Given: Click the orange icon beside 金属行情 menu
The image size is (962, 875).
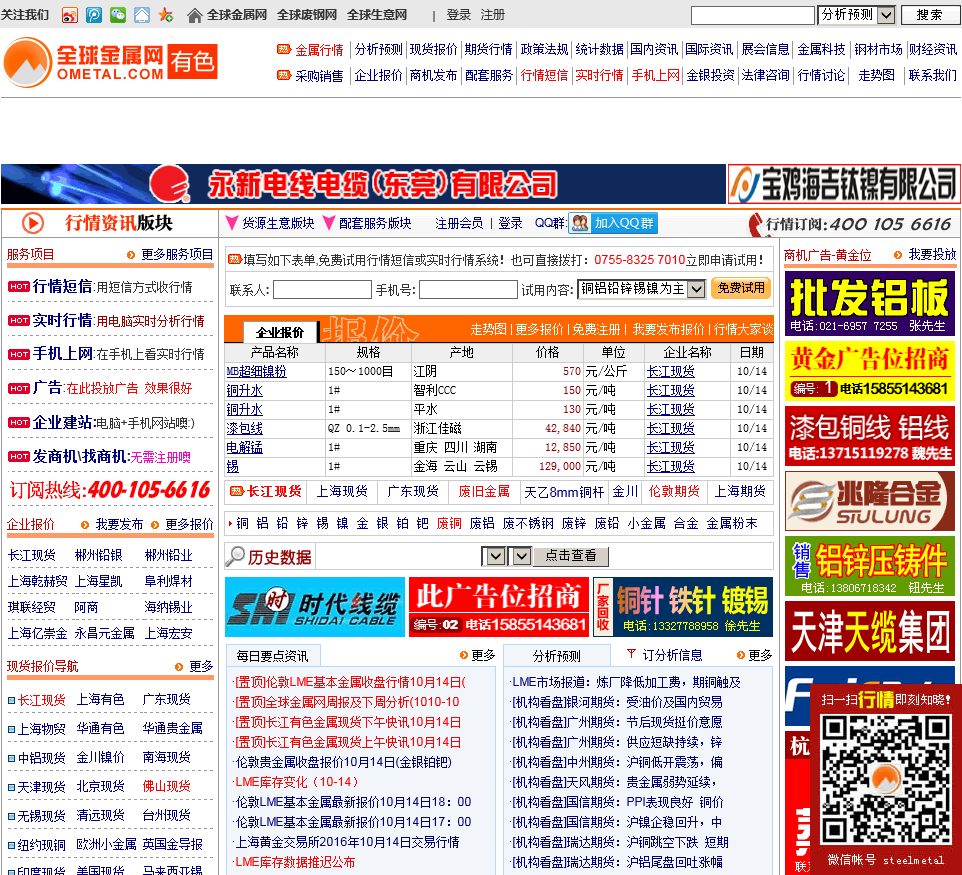Looking at the screenshot, I should tap(283, 49).
